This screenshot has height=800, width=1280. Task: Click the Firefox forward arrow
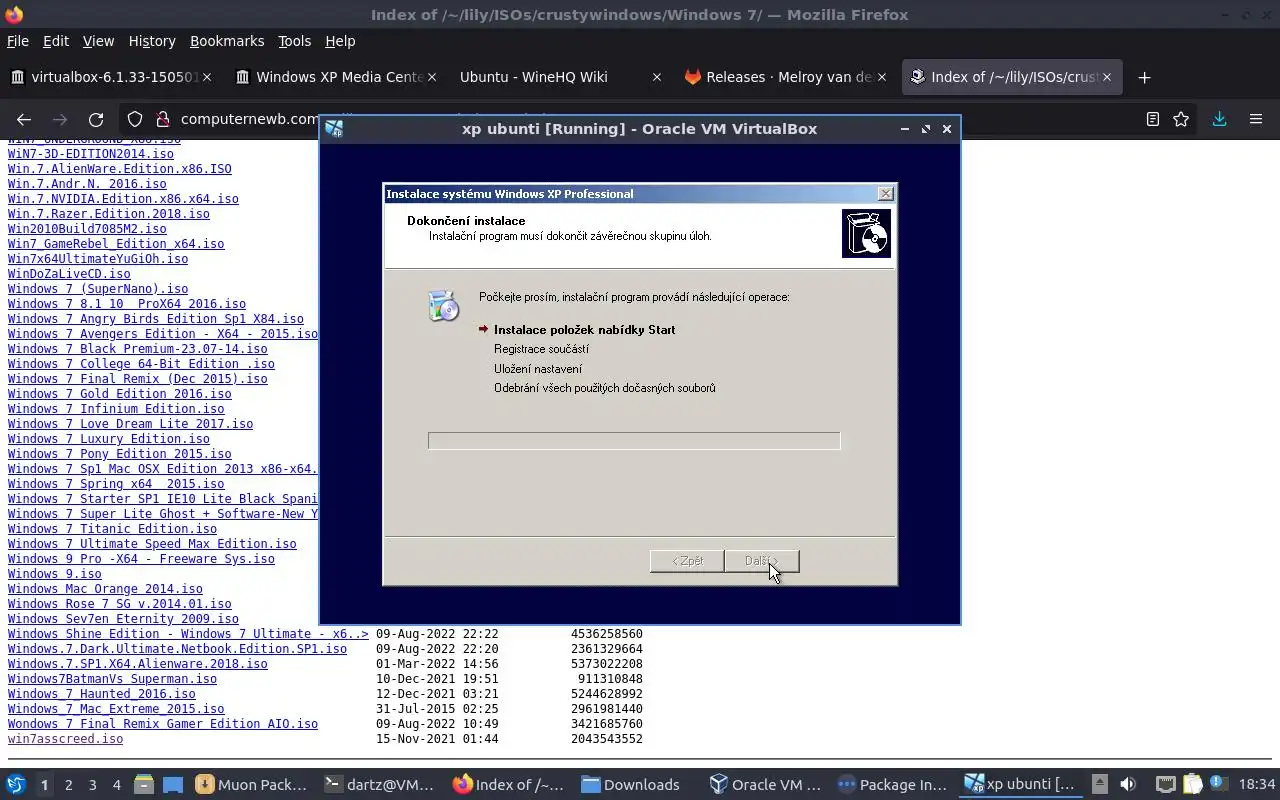60,119
